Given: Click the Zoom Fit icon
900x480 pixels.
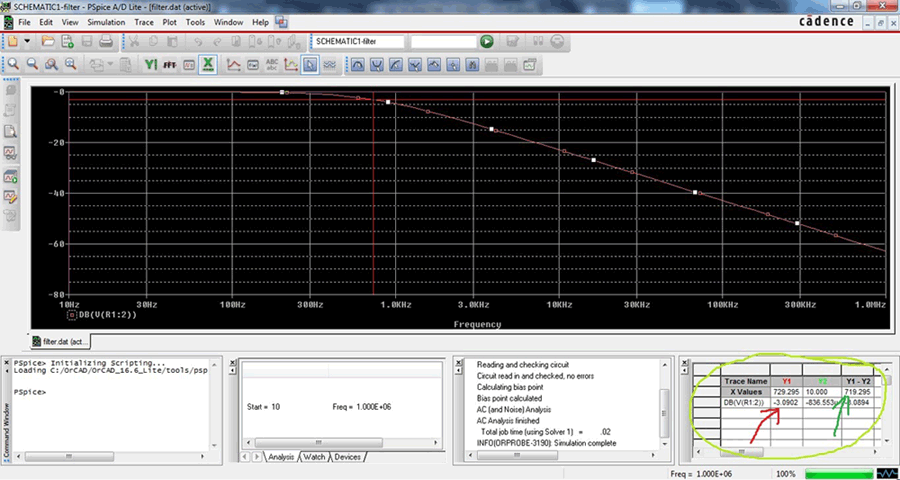Looking at the screenshot, I should (70, 65).
